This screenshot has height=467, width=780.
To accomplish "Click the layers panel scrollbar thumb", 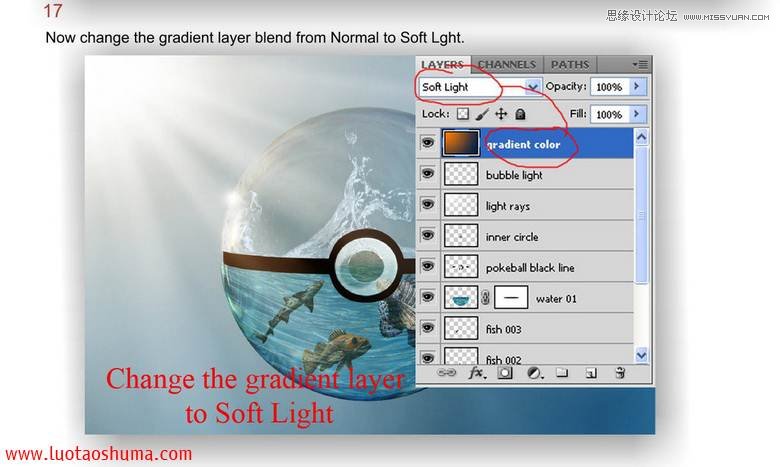I will point(641,215).
